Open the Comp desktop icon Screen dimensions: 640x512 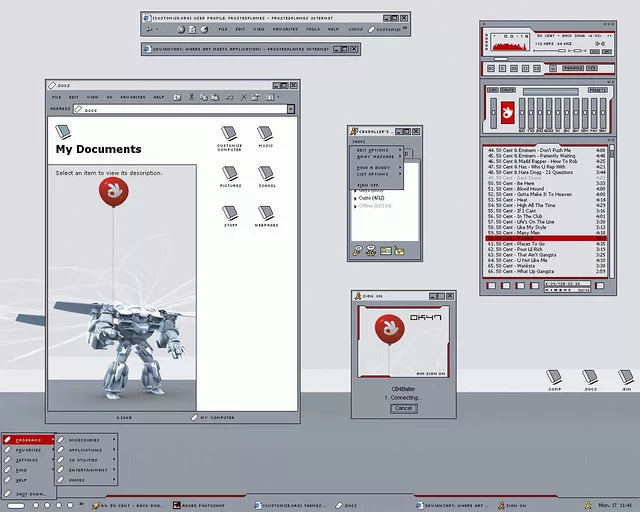tap(554, 377)
